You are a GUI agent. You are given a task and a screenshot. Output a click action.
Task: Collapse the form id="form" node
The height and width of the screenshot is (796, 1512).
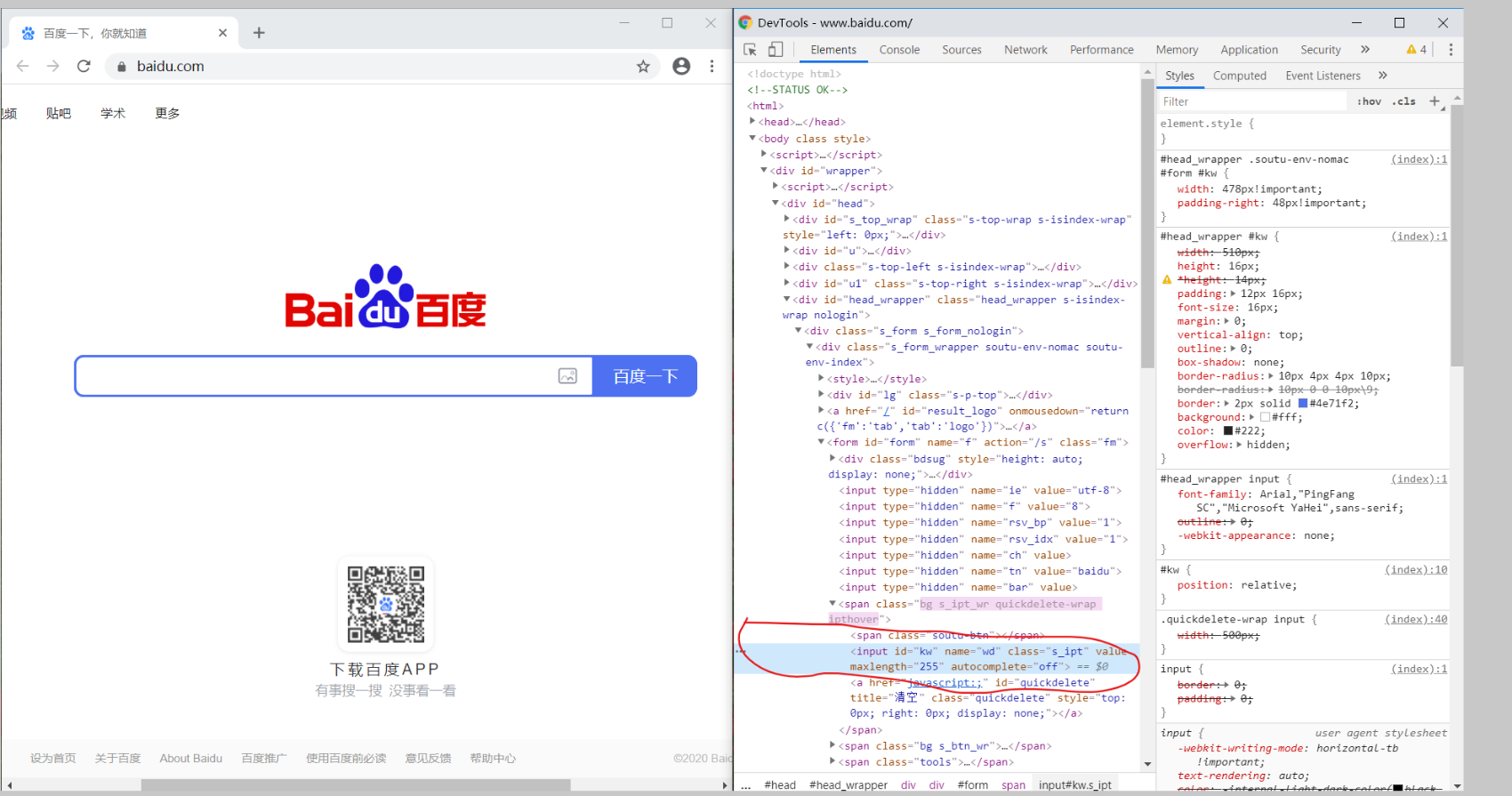click(821, 441)
